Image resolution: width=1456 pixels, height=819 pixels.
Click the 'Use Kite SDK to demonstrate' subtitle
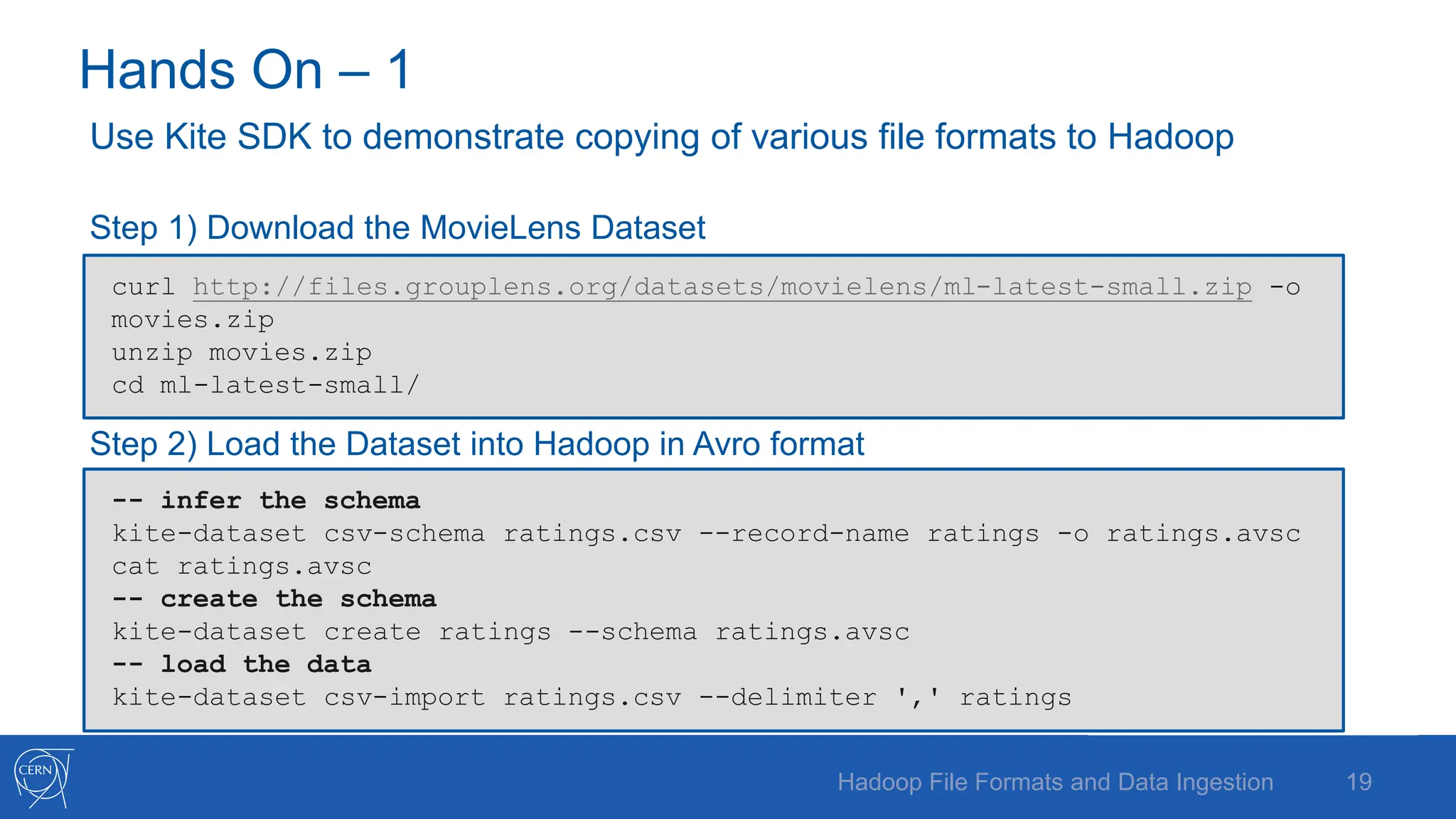(x=661, y=137)
